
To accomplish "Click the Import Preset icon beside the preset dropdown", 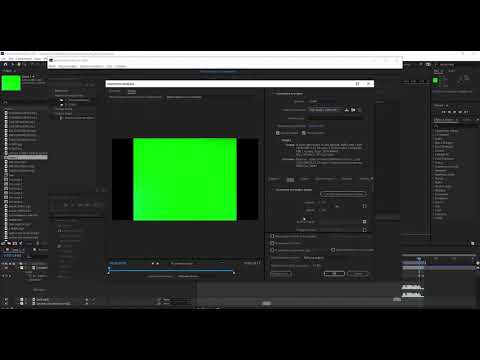I will pyautogui.click(x=353, y=110).
